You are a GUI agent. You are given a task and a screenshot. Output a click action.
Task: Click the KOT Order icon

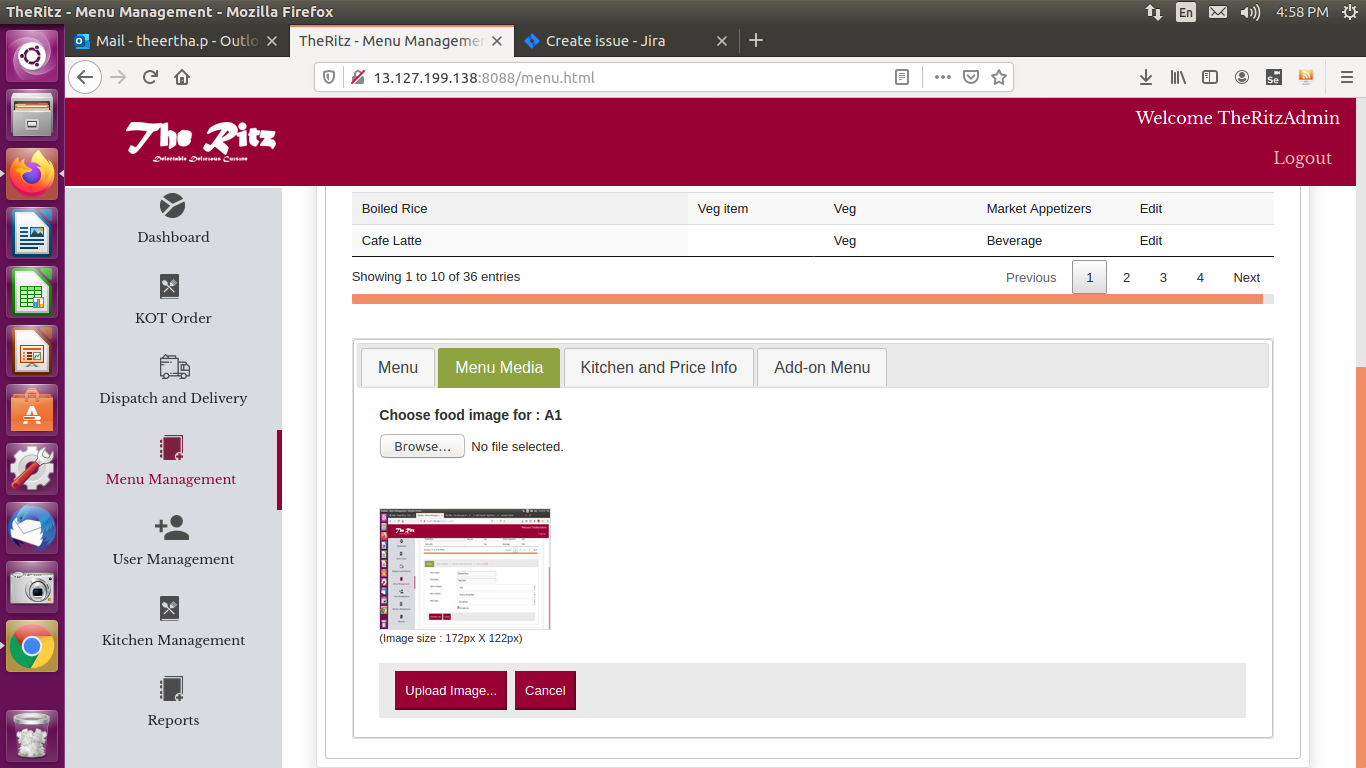(170, 287)
